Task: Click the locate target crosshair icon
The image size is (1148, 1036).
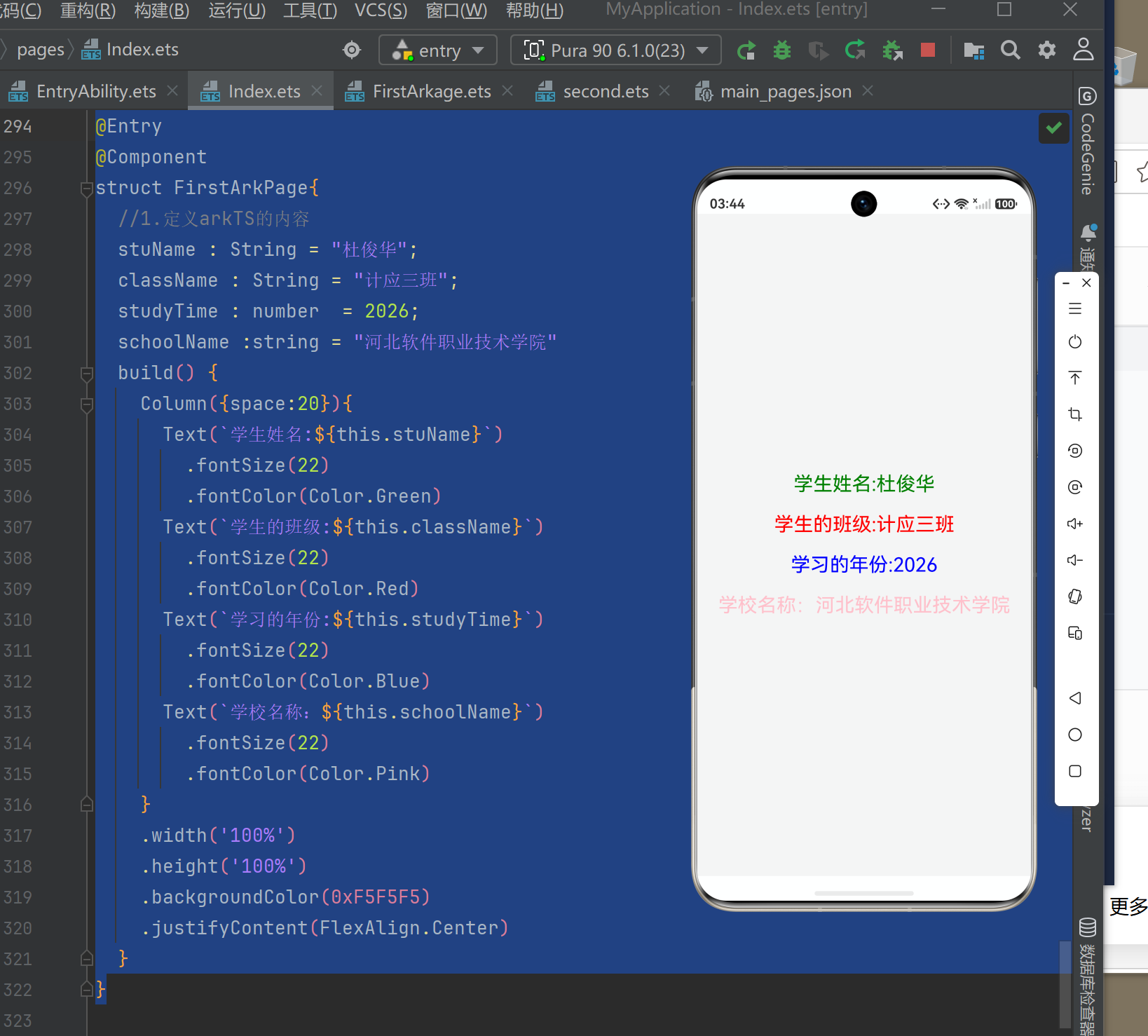Action: click(x=352, y=50)
